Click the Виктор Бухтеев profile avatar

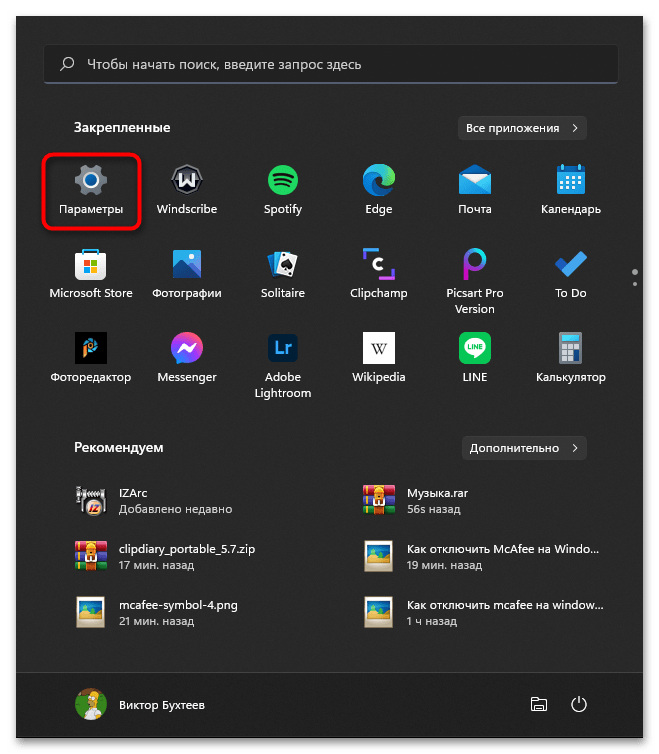click(x=91, y=704)
